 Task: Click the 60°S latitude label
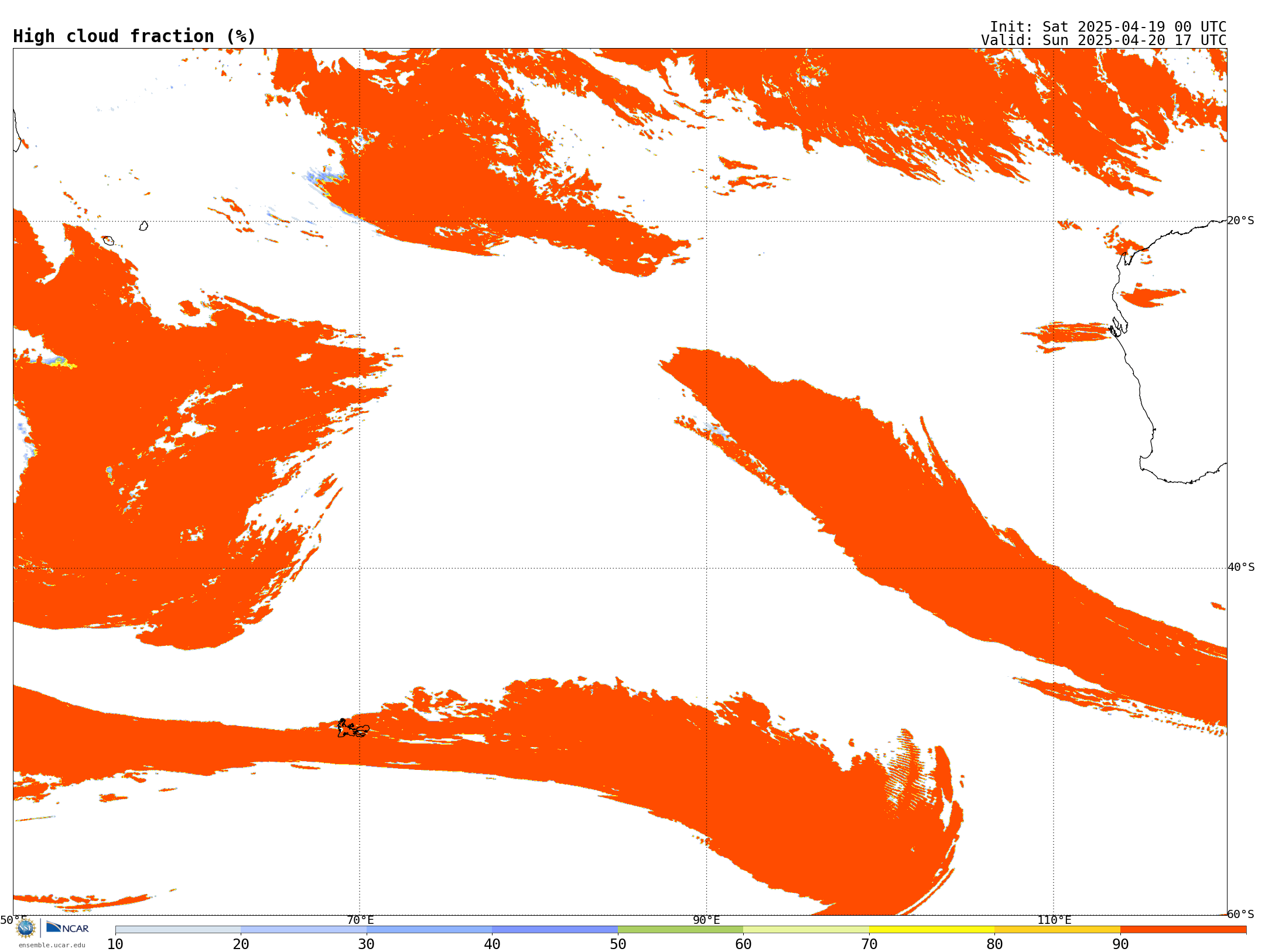[1241, 915]
